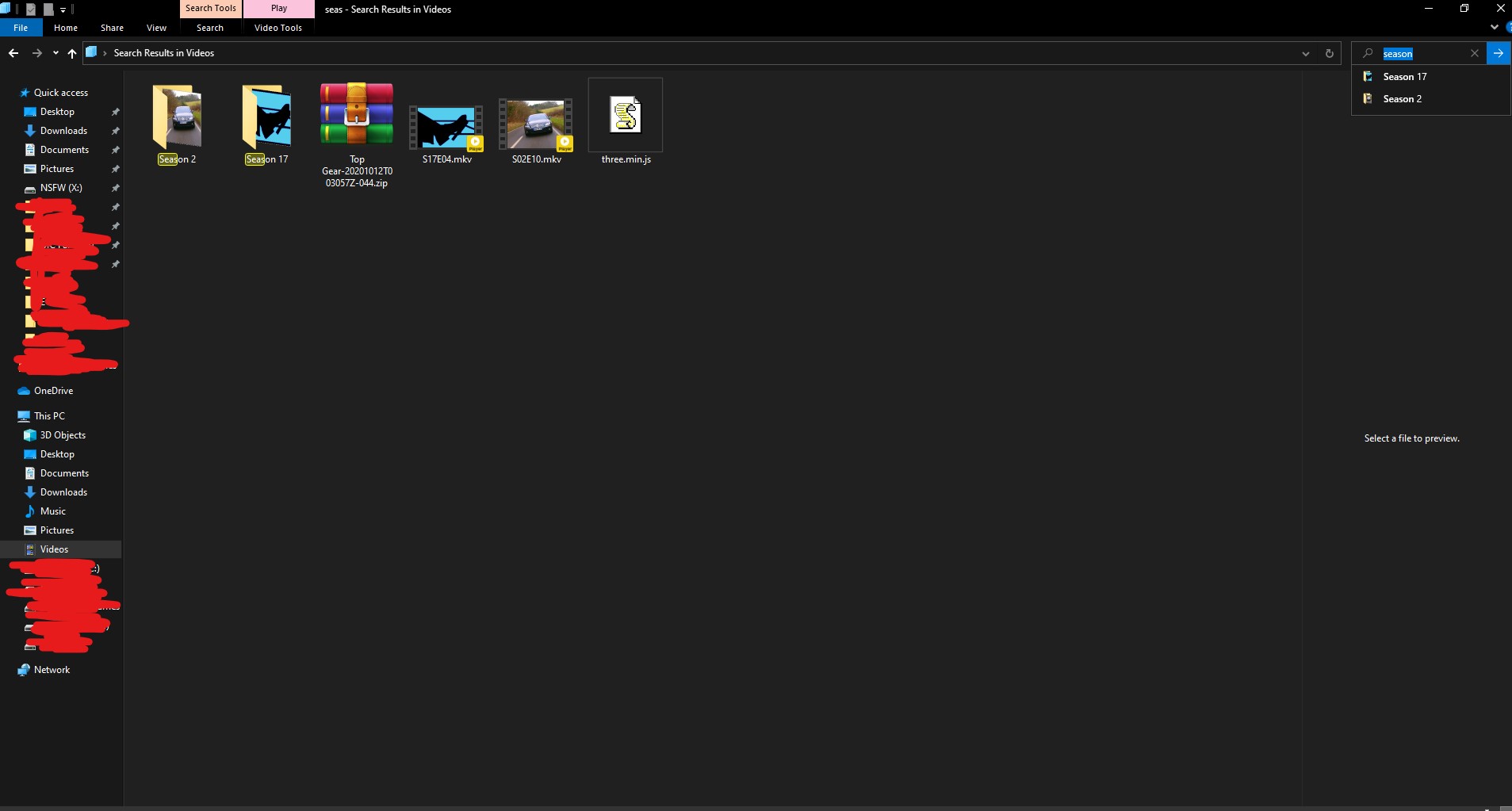Switch to the View ribbon tab
1512x811 pixels.
point(156,28)
